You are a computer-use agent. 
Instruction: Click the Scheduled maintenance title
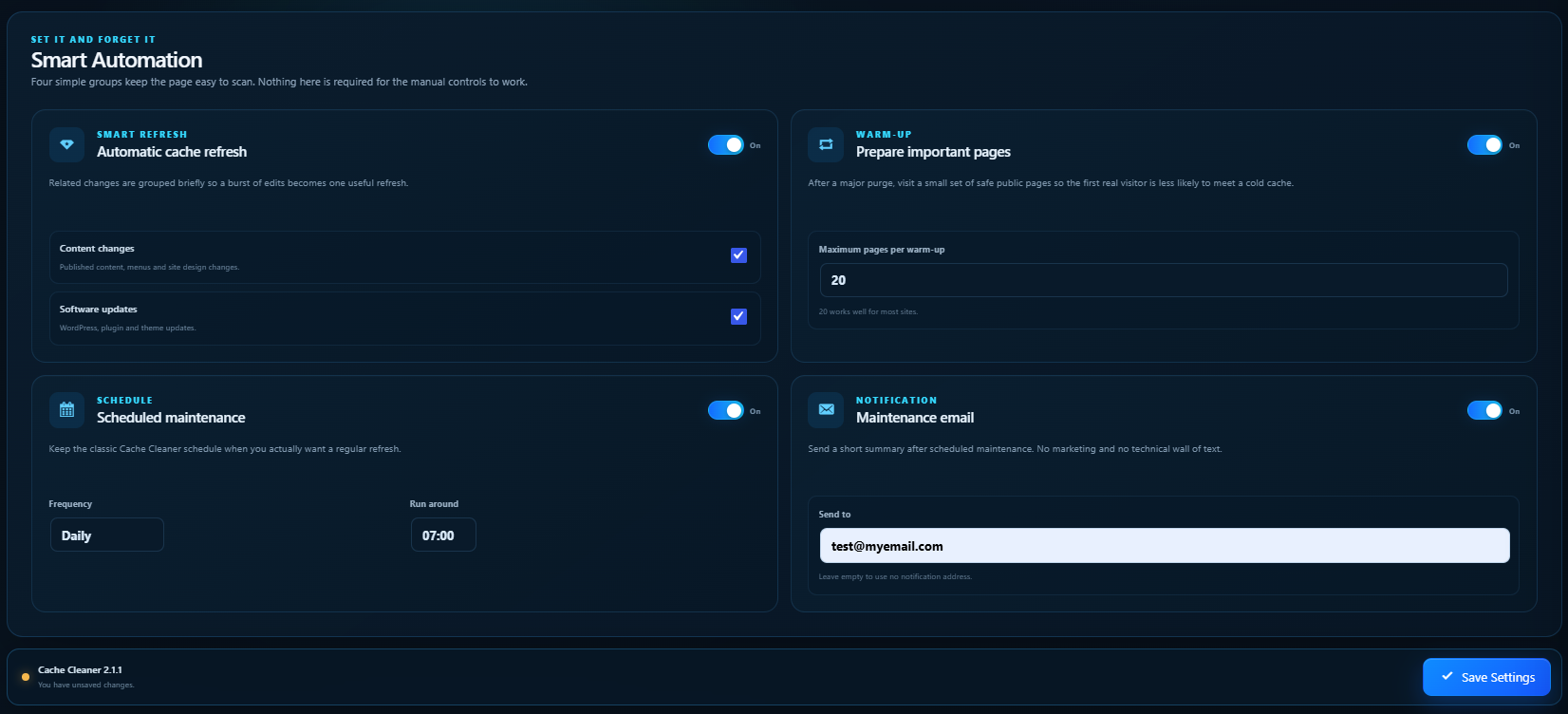point(171,418)
